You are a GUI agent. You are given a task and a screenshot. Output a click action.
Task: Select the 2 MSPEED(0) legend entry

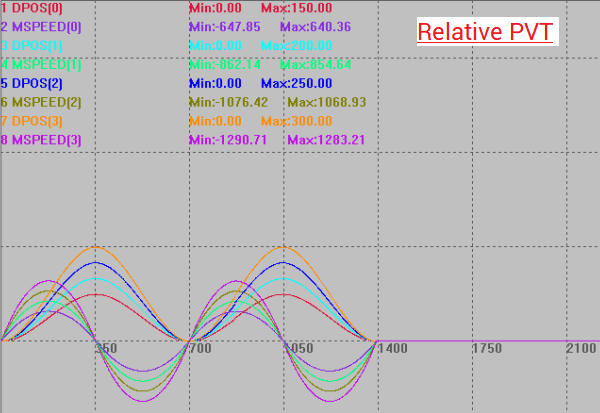pyautogui.click(x=42, y=27)
